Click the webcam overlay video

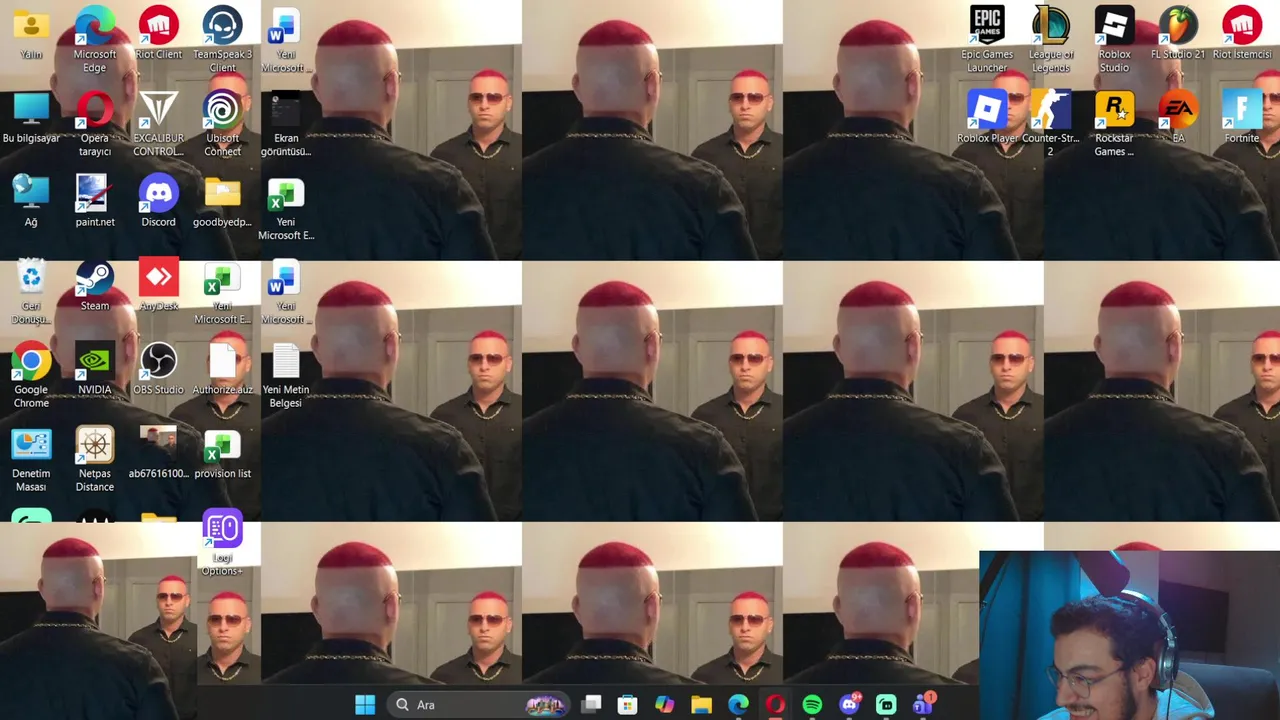coord(1129,635)
